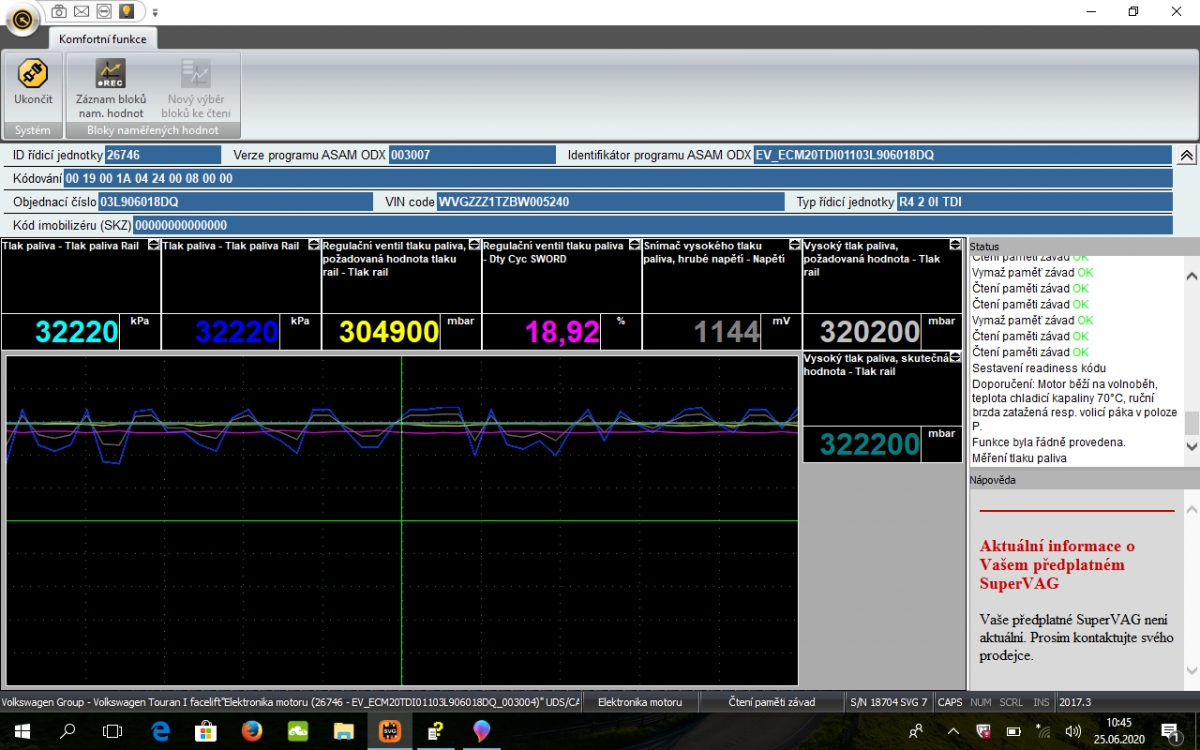This screenshot has width=1200, height=750.
Task: Open the green cloud app on taskbar
Action: [x=298, y=731]
